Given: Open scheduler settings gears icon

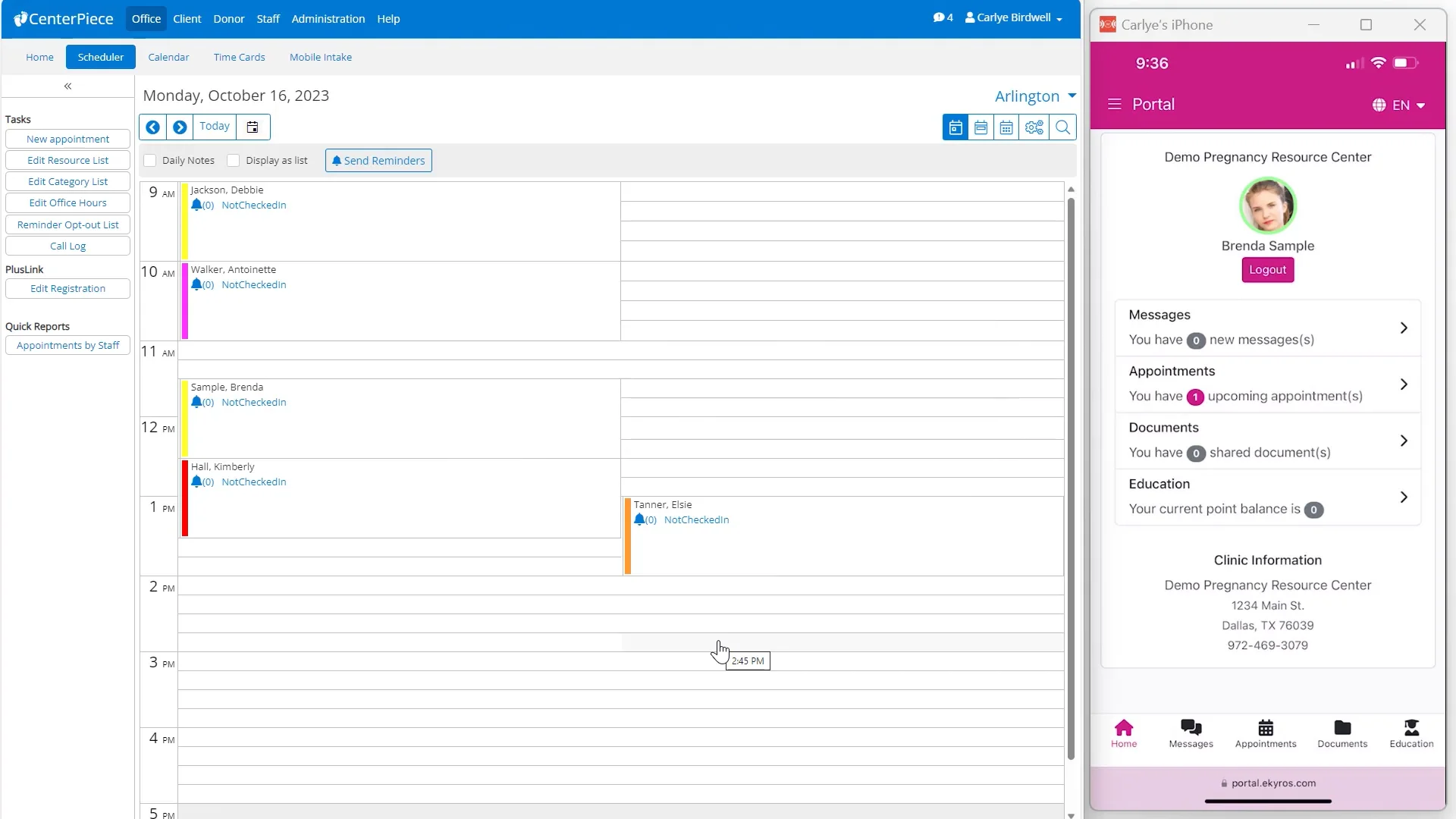Looking at the screenshot, I should tap(1034, 127).
